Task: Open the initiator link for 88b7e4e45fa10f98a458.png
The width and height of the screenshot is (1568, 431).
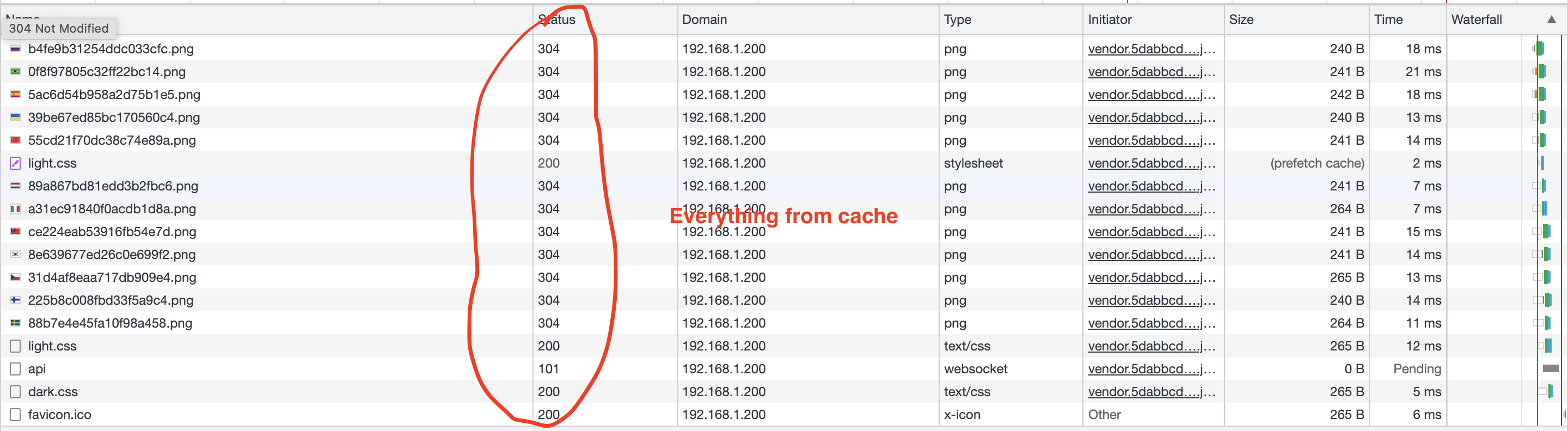Action: [x=1151, y=323]
